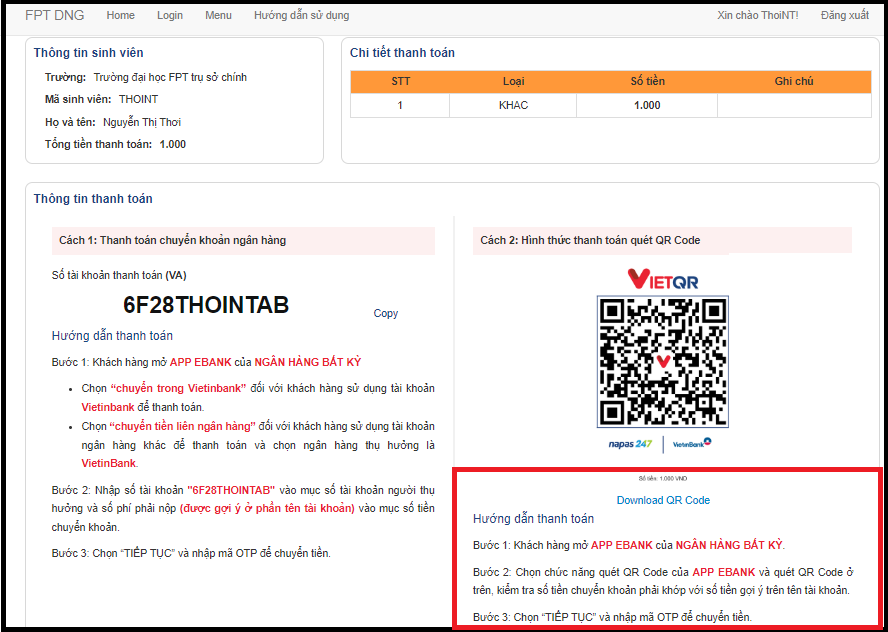Log out via Đăng xuất

(845, 15)
